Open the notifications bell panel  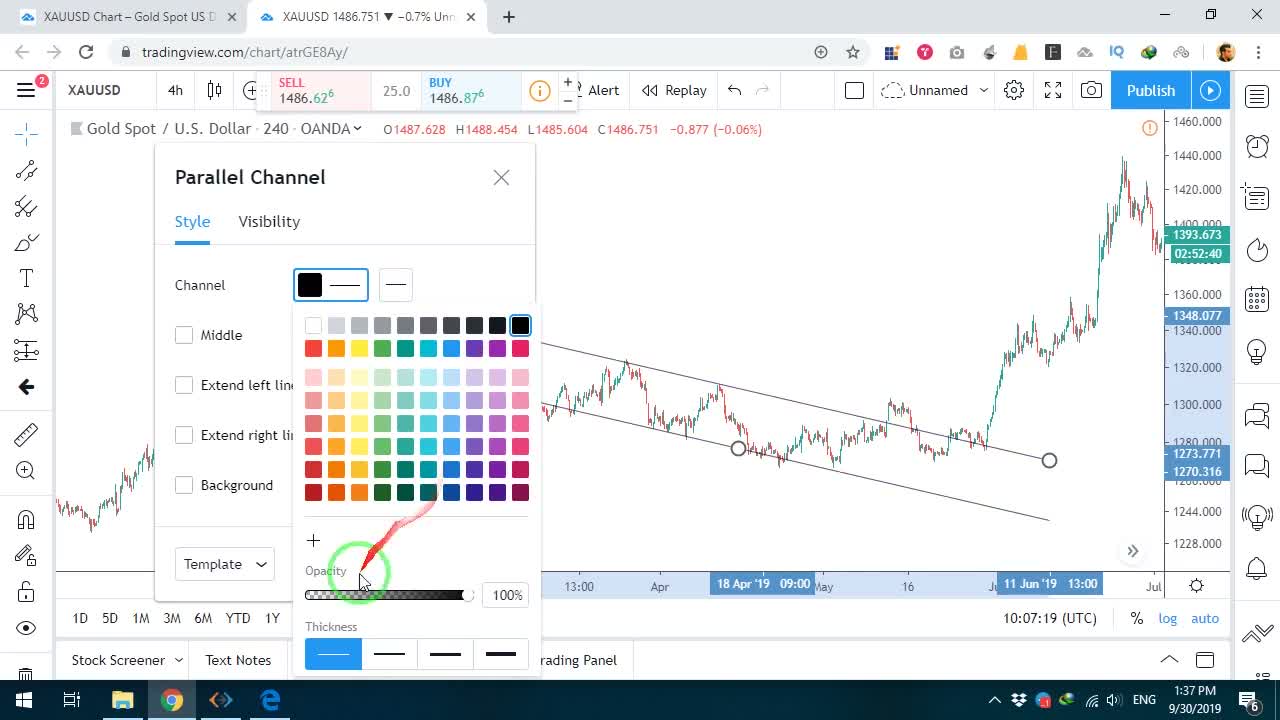pos(1257,570)
